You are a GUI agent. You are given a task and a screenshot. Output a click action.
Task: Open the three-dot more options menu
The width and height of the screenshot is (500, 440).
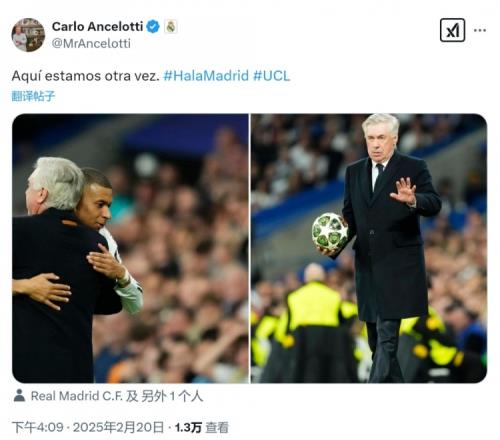(480, 30)
